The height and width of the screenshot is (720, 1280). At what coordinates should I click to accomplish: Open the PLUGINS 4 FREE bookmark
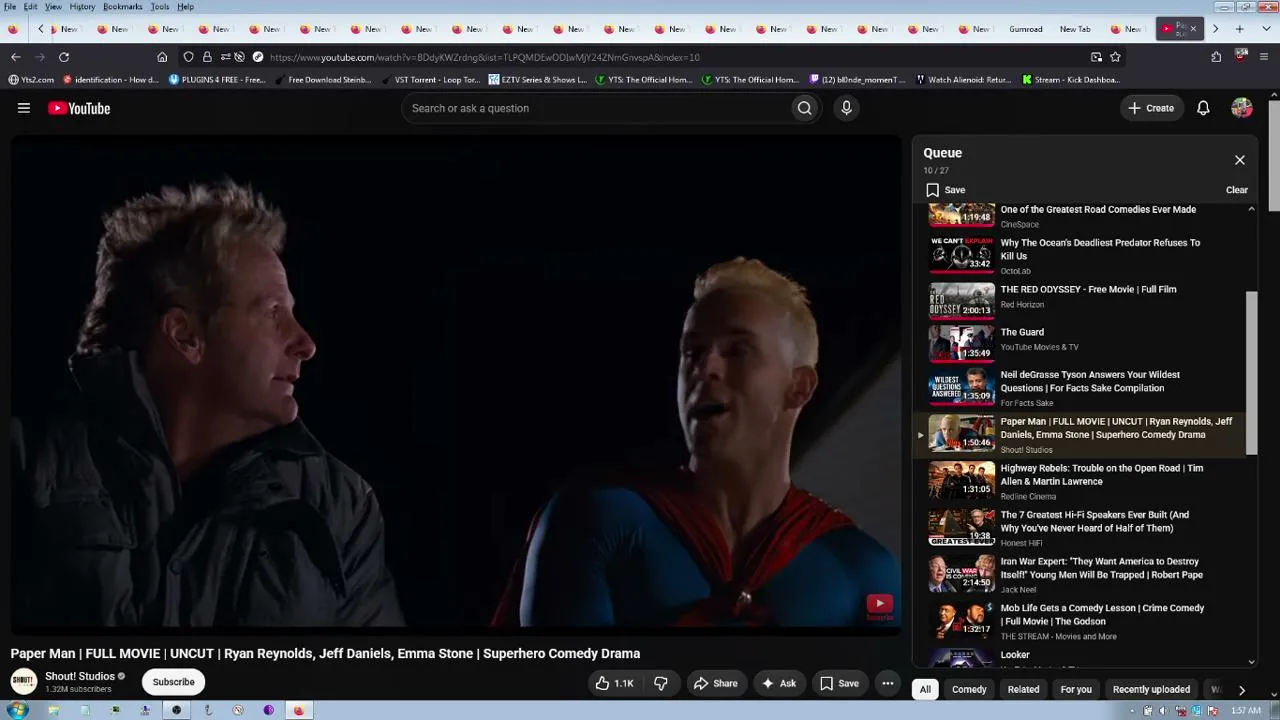(217, 80)
